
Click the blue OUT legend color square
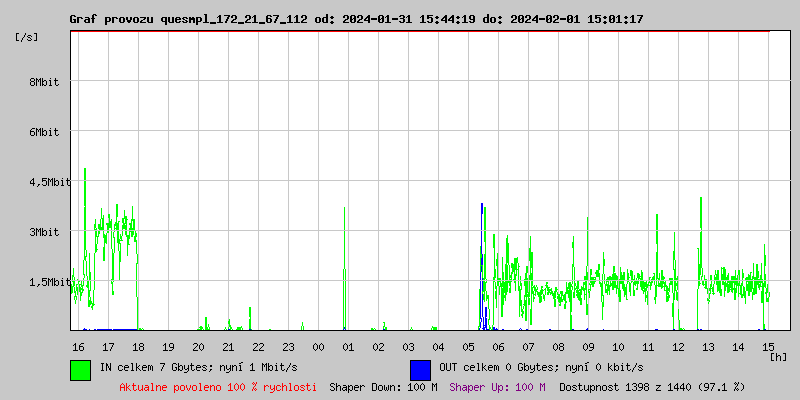[420, 369]
